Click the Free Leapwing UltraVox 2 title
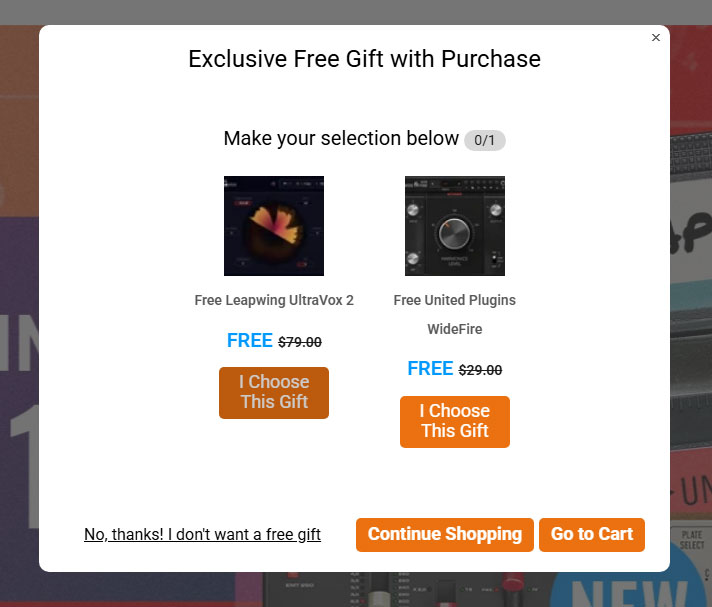The width and height of the screenshot is (712, 607). tap(274, 300)
